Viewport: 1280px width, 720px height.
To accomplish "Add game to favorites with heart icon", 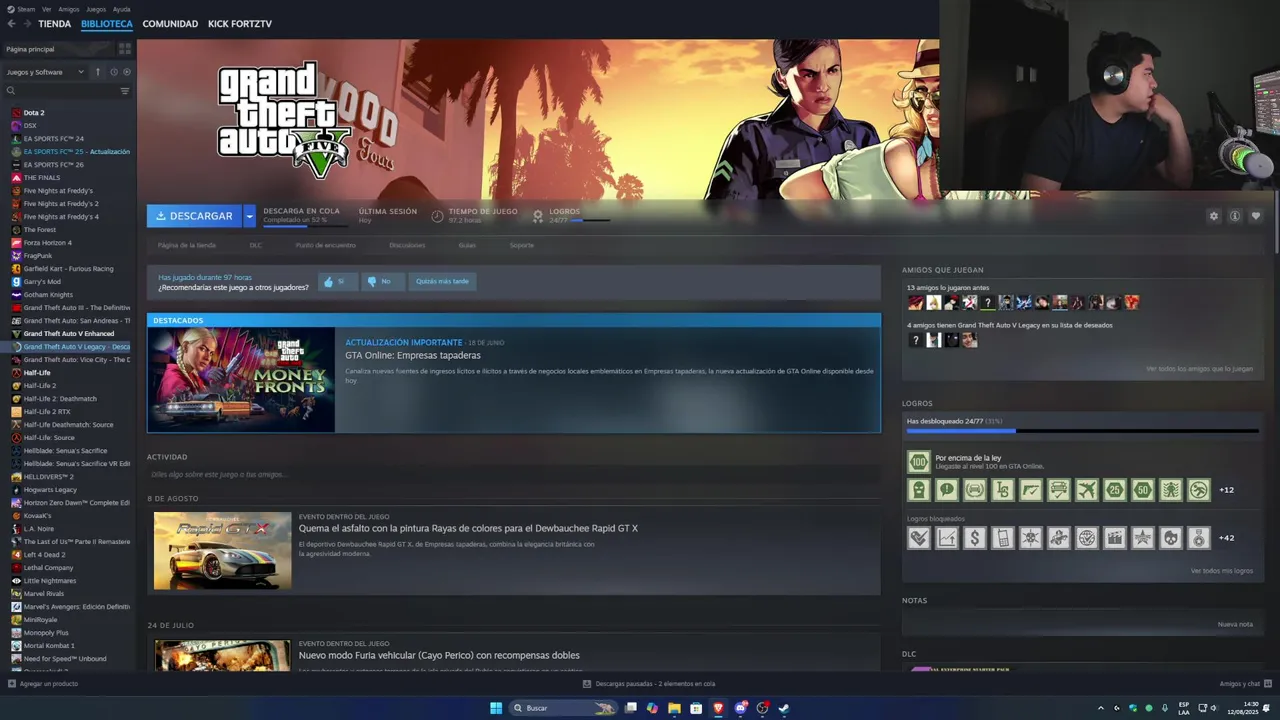I will coord(1256,216).
